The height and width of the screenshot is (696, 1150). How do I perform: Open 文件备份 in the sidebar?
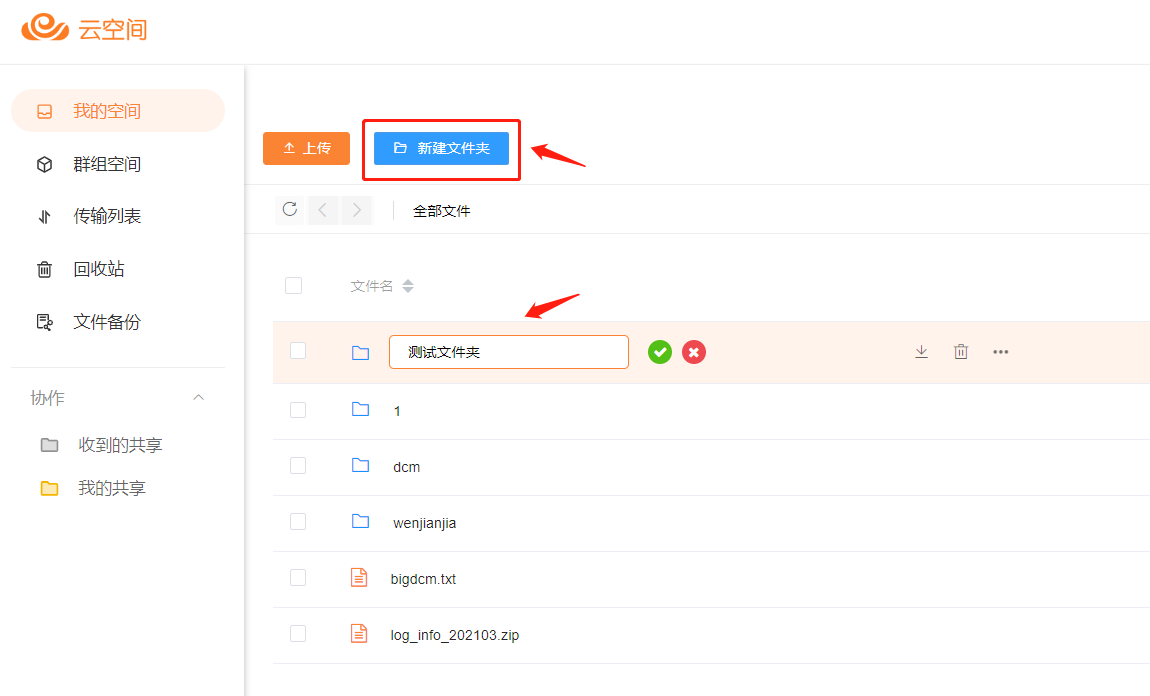107,322
